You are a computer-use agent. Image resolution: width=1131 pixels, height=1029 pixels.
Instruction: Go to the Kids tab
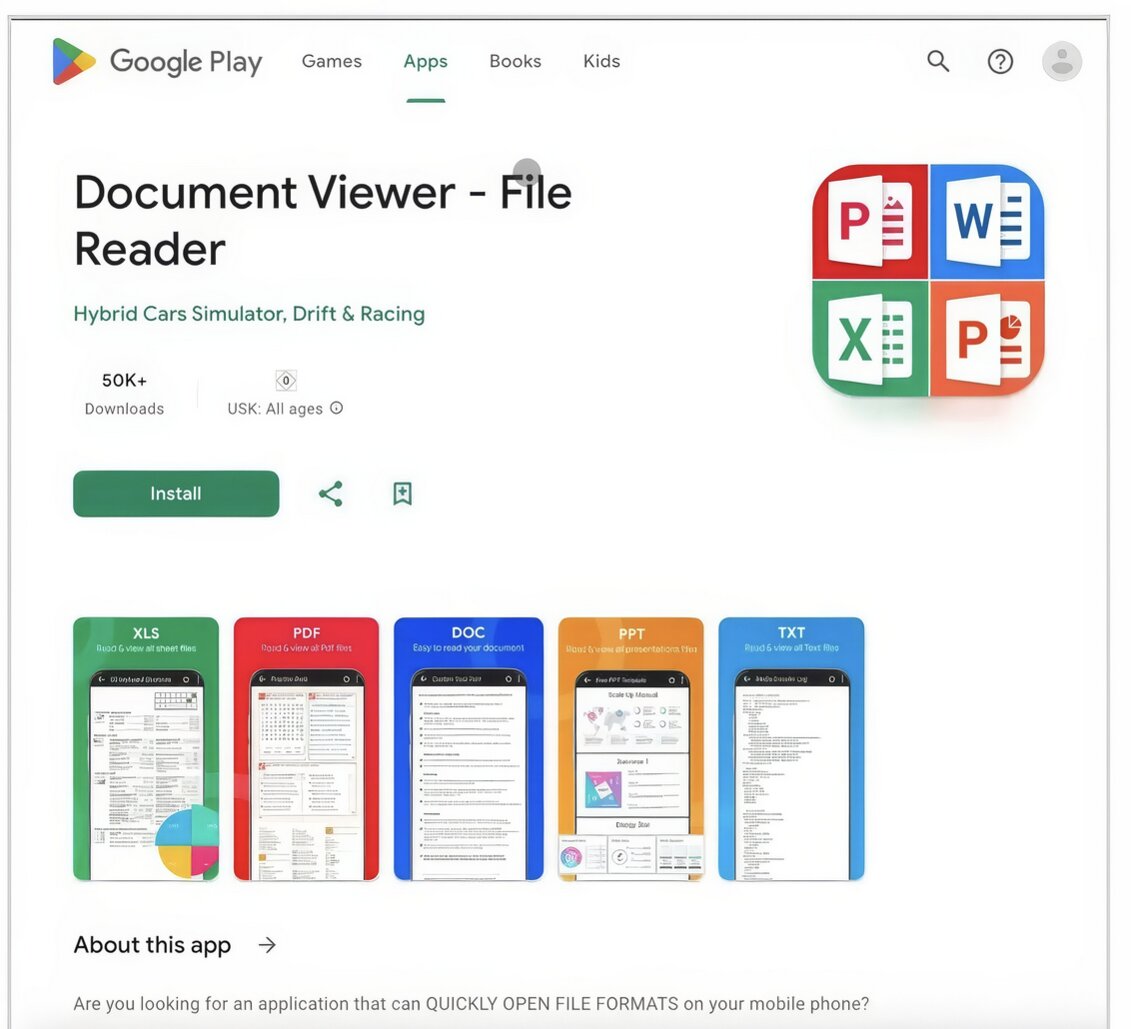601,62
